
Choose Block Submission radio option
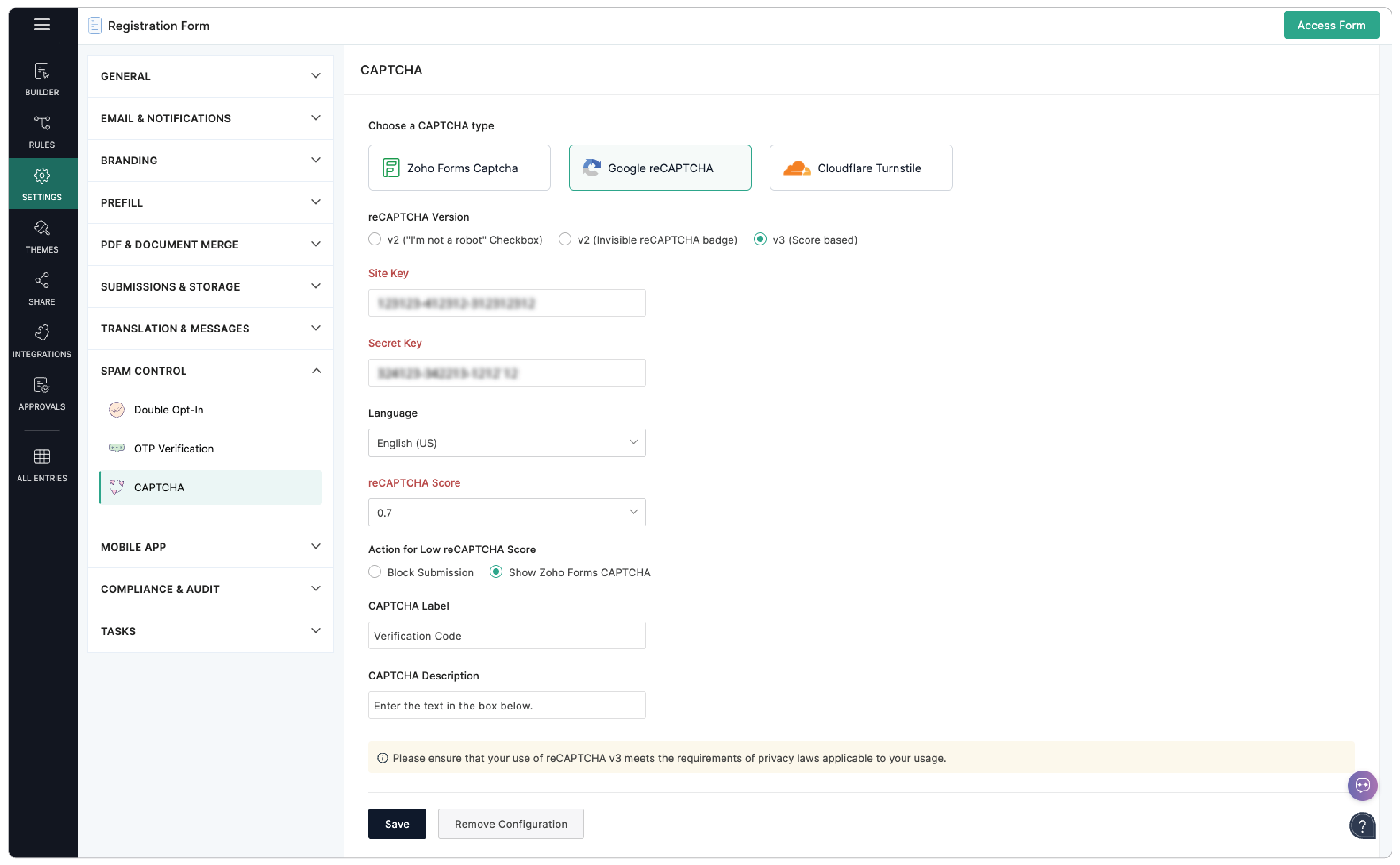[375, 572]
